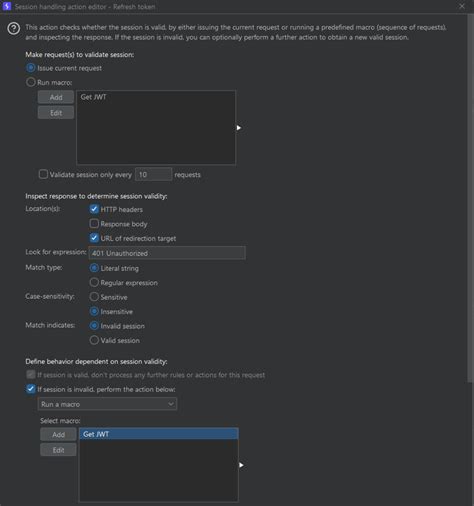Click the help question mark icon
The image size is (474, 506).
pyautogui.click(x=14, y=29)
